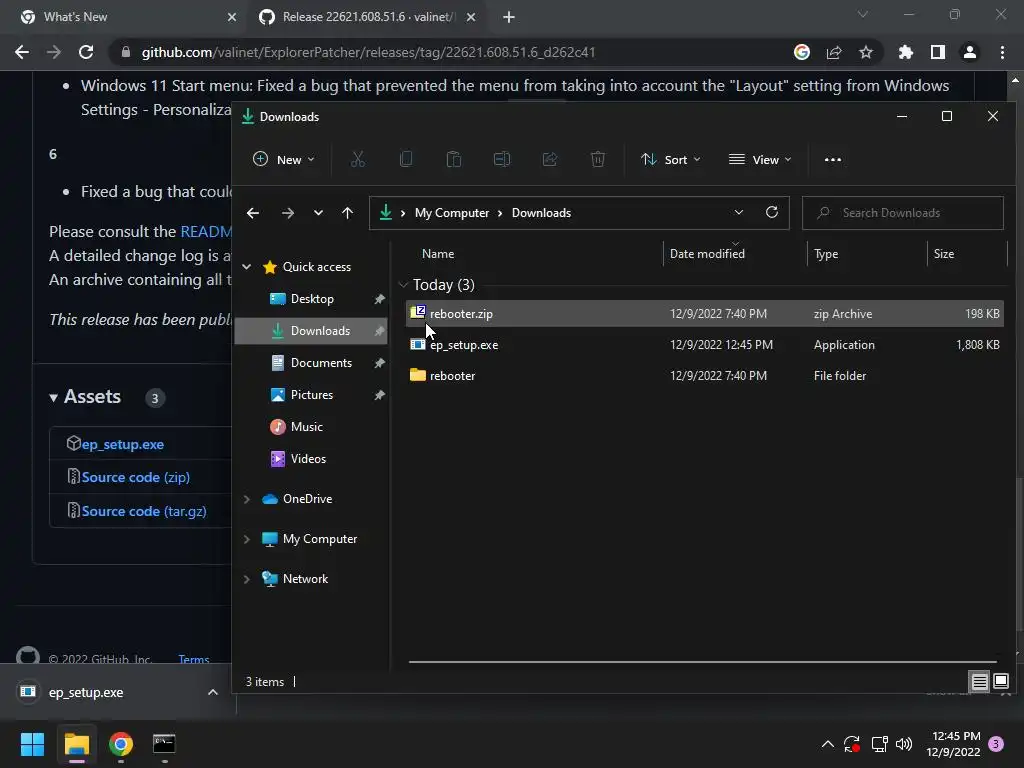This screenshot has width=1024, height=768.
Task: Show hidden tray icons chevron
Action: [827, 744]
